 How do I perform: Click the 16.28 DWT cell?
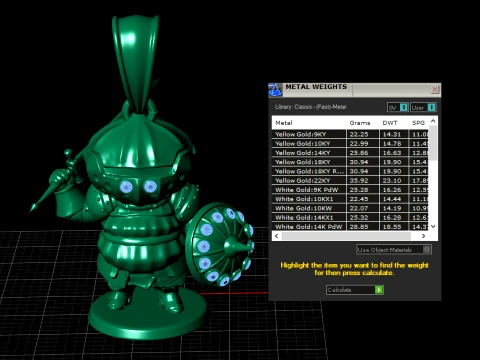(394, 217)
